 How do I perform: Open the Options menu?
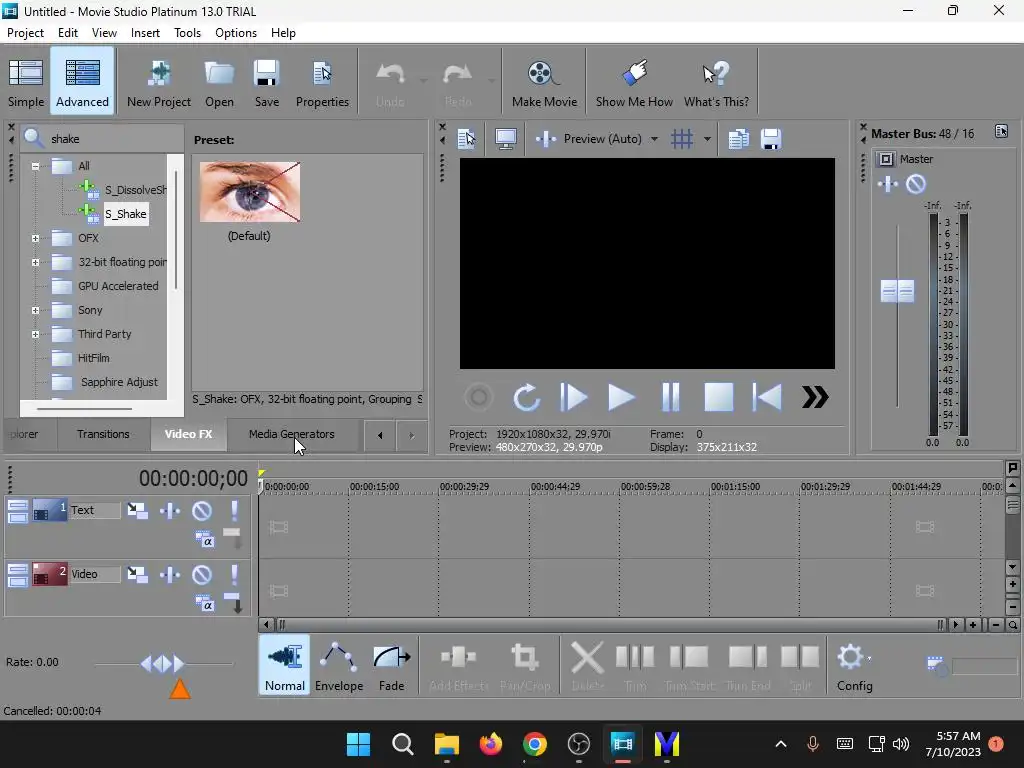point(236,33)
